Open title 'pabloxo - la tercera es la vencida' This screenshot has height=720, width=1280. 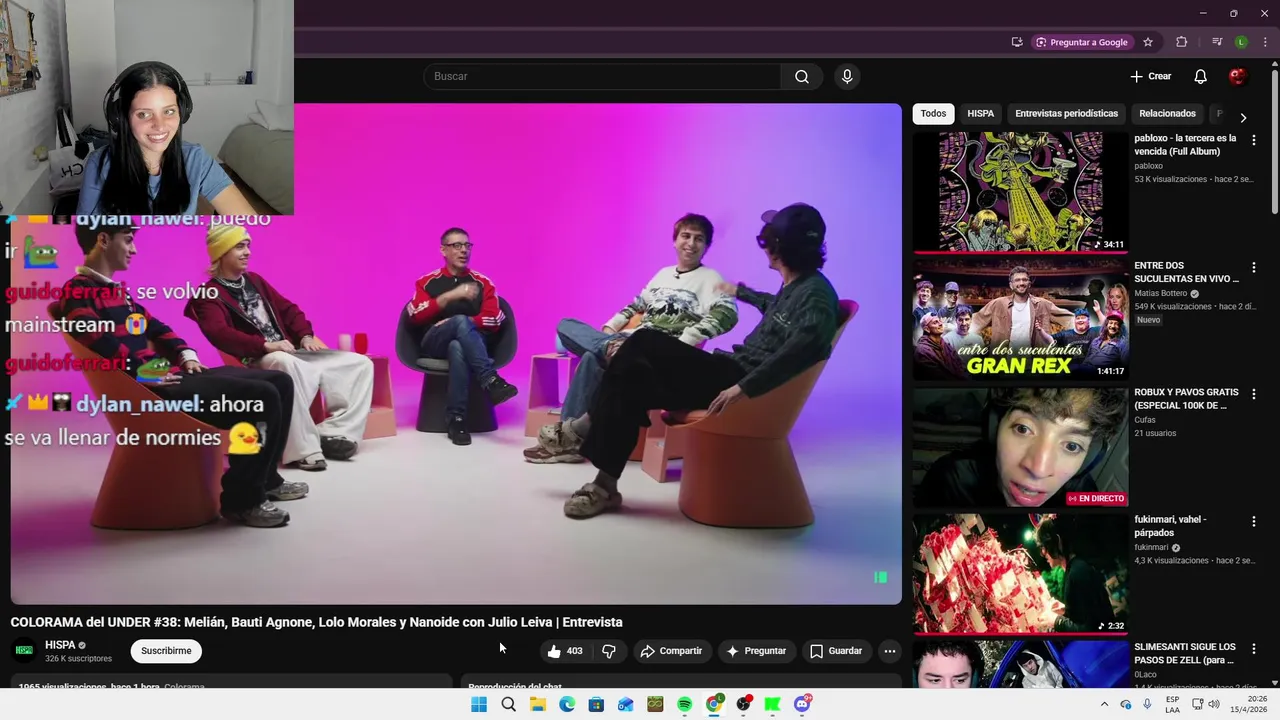(1185, 145)
